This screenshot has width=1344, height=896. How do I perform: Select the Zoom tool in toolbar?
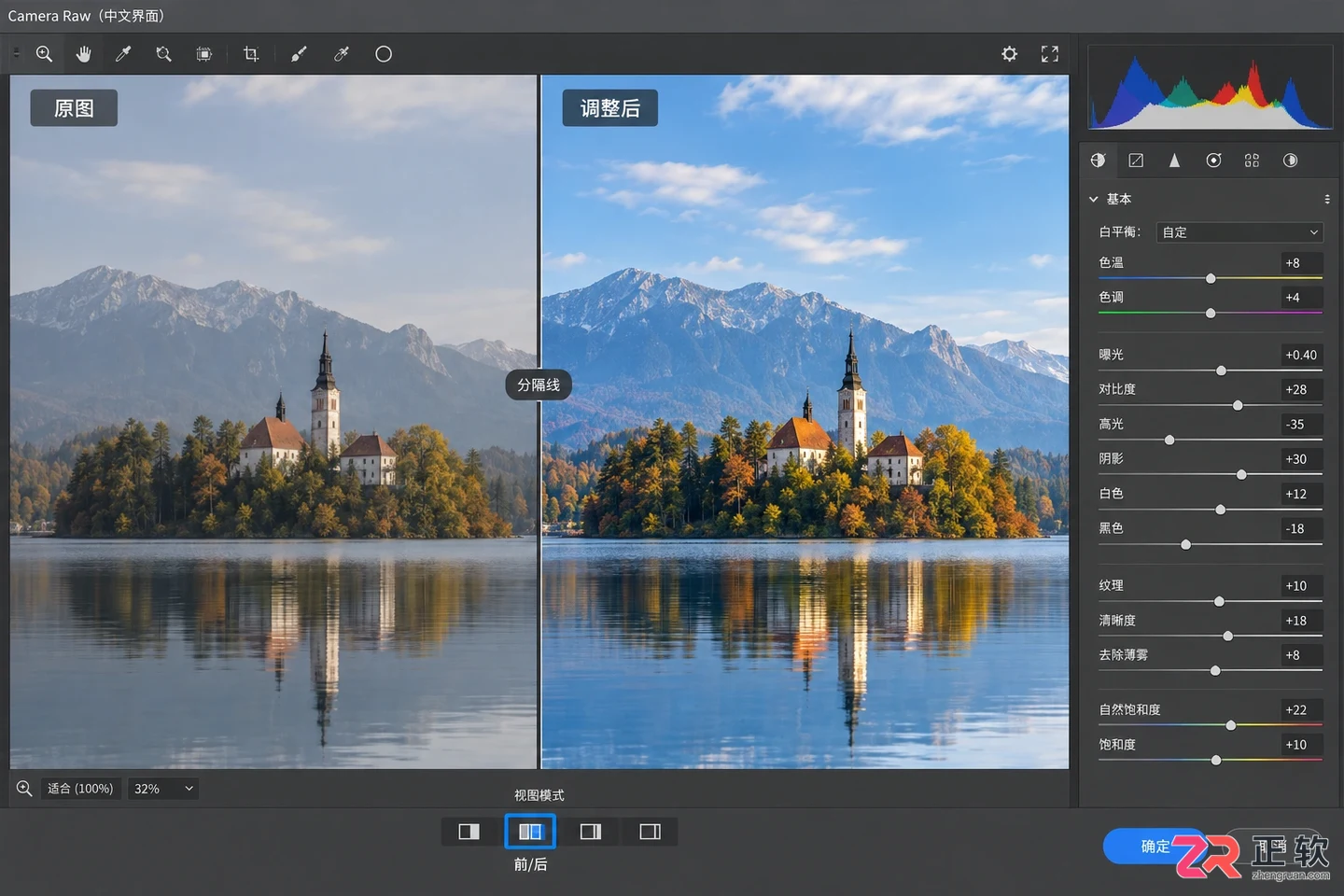[44, 54]
